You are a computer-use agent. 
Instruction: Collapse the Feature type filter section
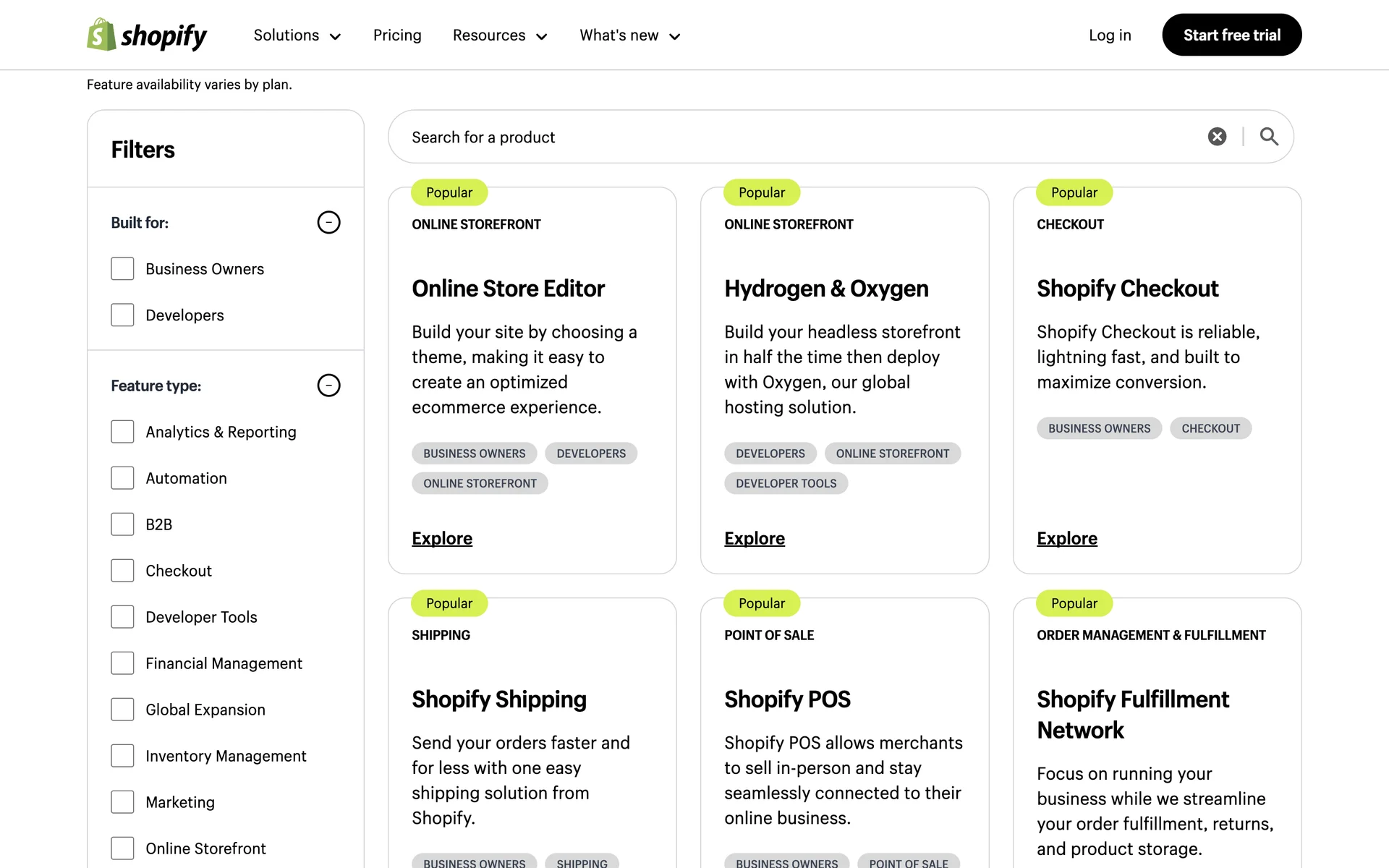328,385
